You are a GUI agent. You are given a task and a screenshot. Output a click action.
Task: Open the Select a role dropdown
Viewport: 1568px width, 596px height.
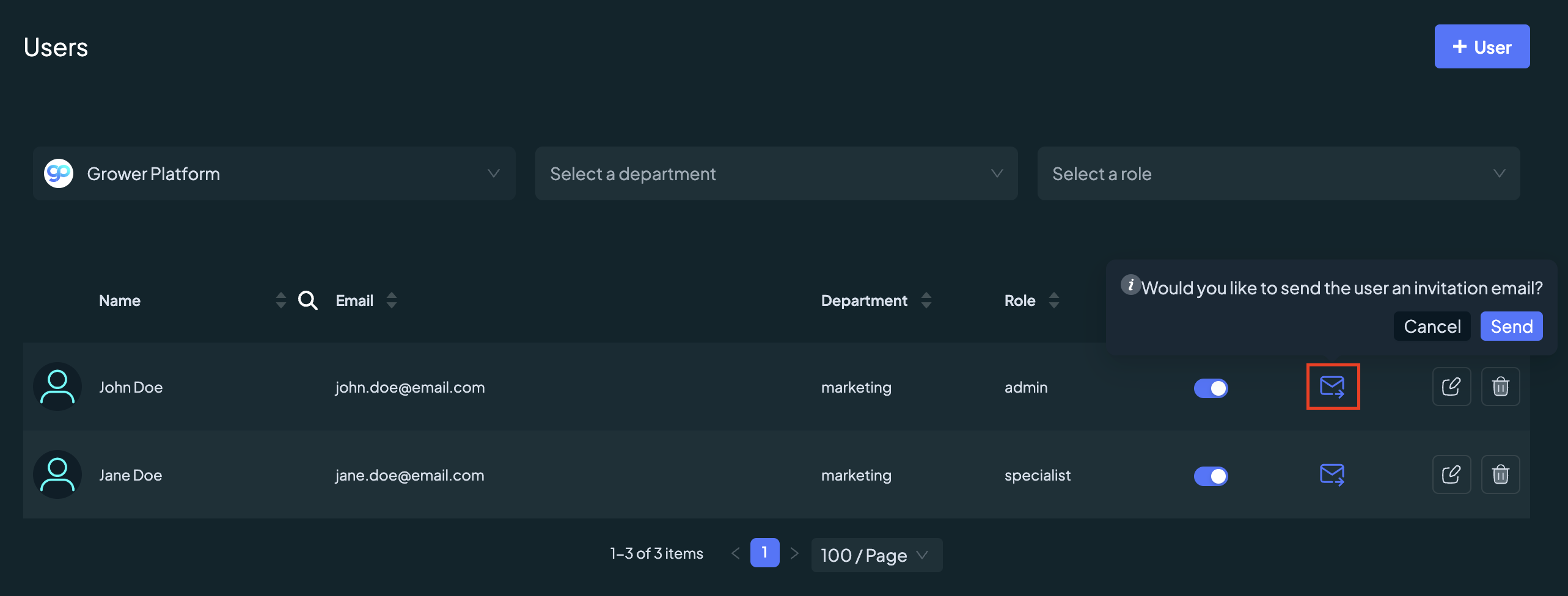[1278, 173]
